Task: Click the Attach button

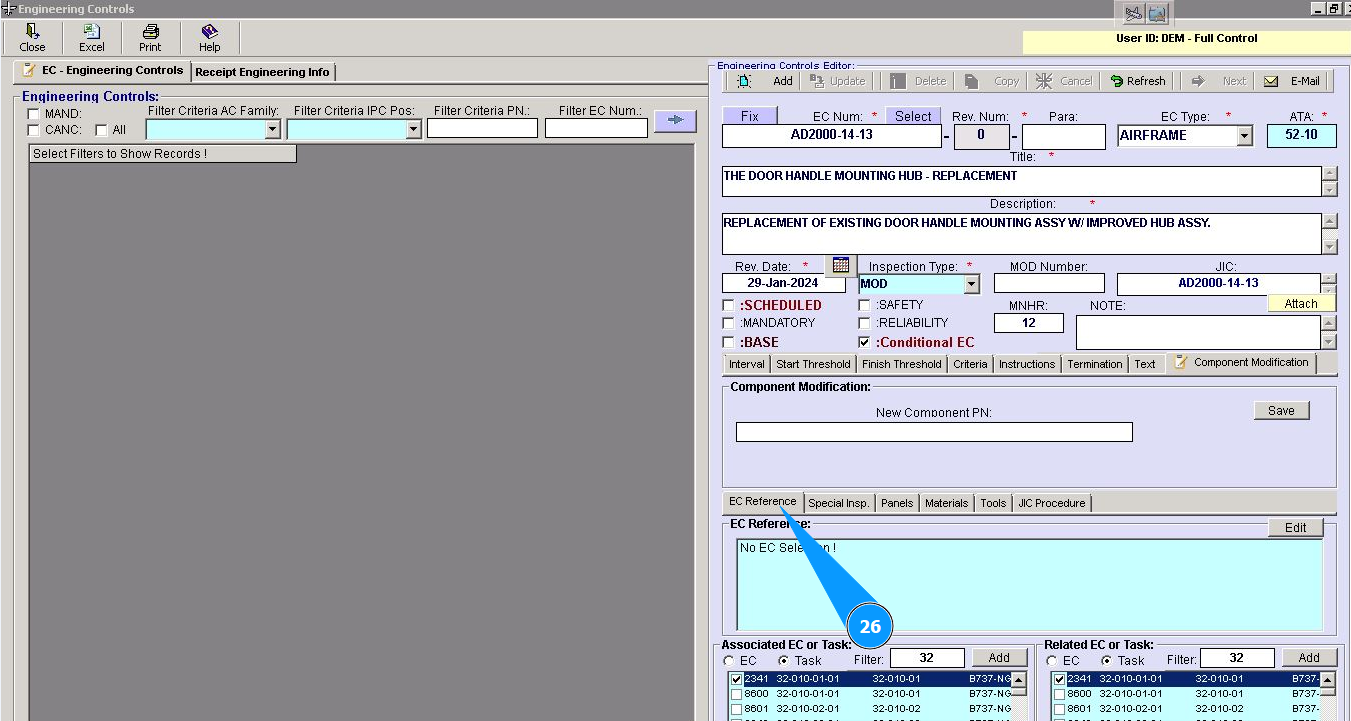Action: (x=1300, y=303)
